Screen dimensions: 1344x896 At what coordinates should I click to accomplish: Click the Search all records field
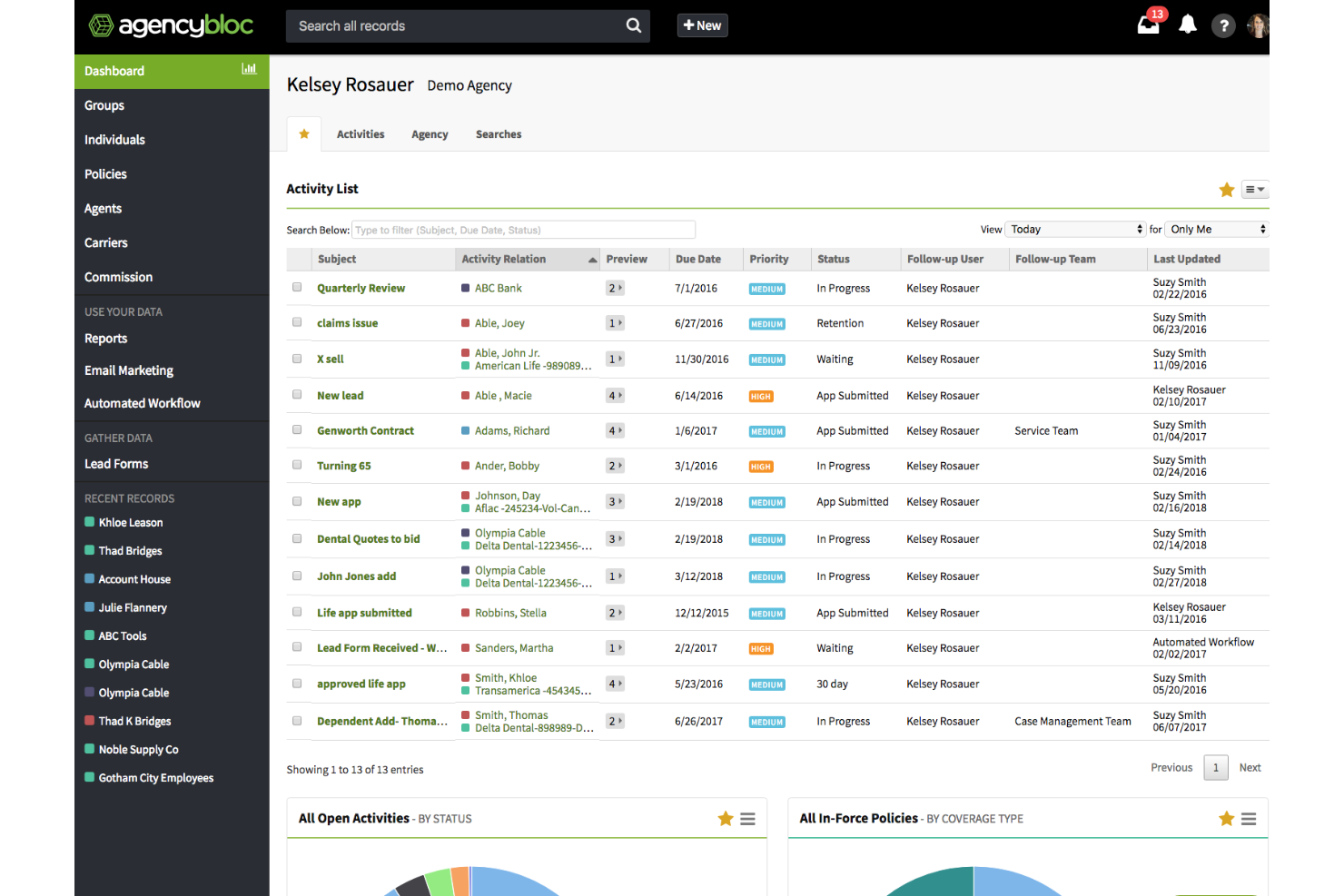coord(454,25)
